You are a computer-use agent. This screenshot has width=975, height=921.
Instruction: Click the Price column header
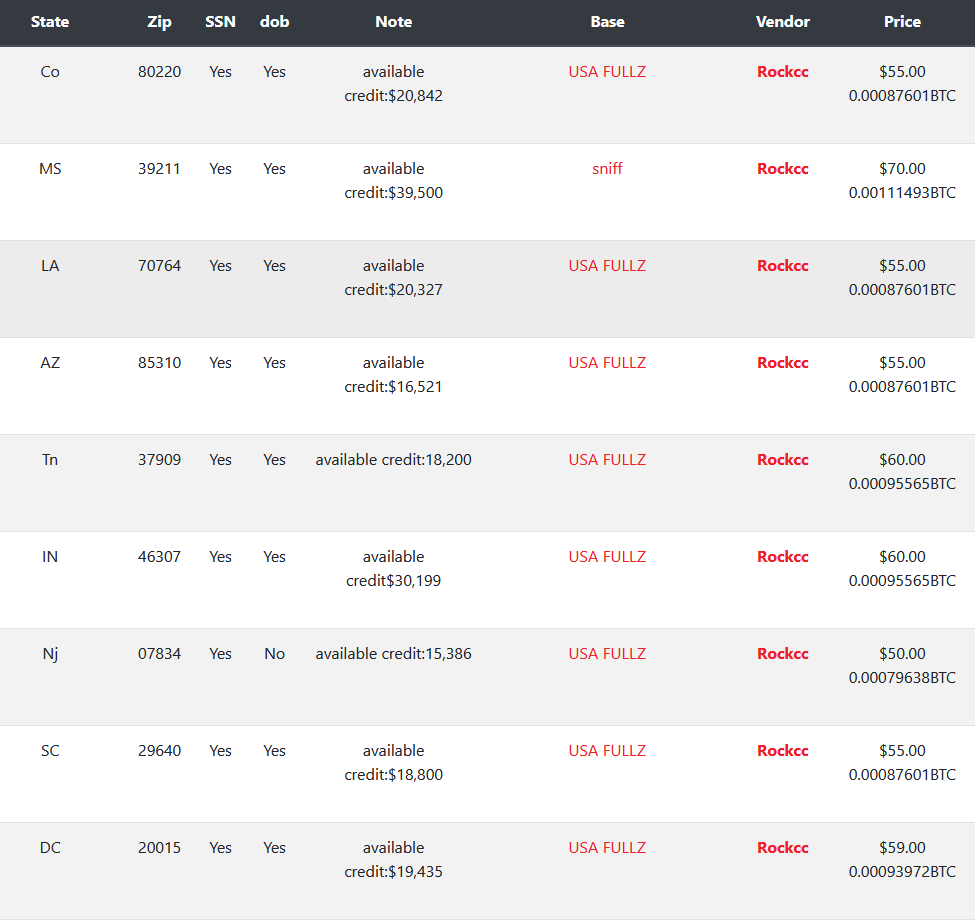tap(902, 22)
